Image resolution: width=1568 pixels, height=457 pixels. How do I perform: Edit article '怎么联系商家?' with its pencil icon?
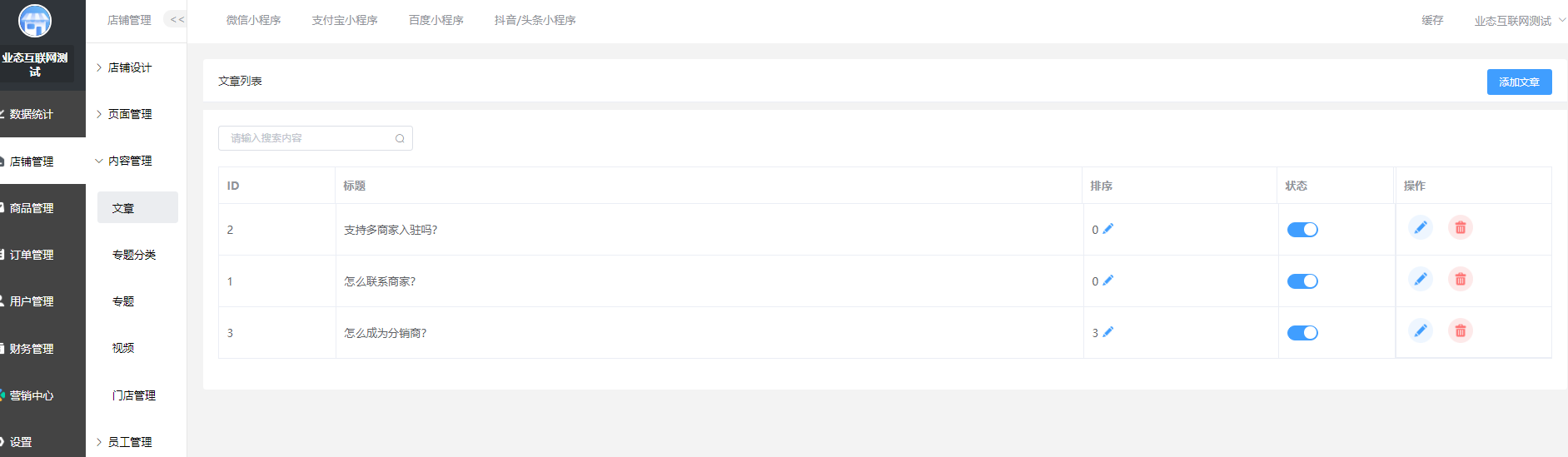pos(1421,279)
